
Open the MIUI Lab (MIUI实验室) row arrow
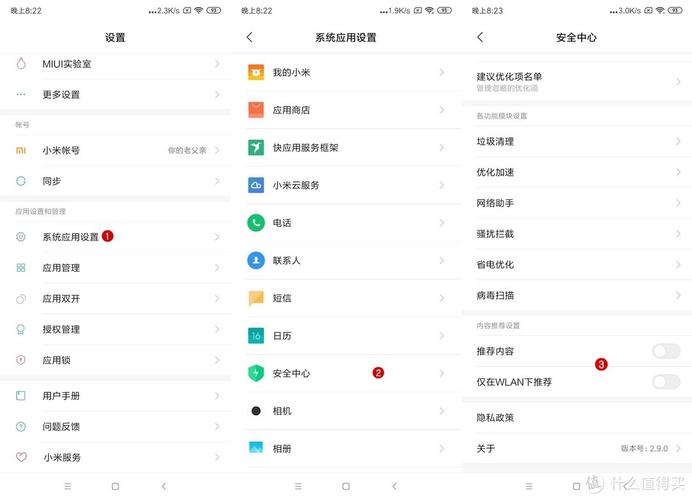click(x=217, y=64)
